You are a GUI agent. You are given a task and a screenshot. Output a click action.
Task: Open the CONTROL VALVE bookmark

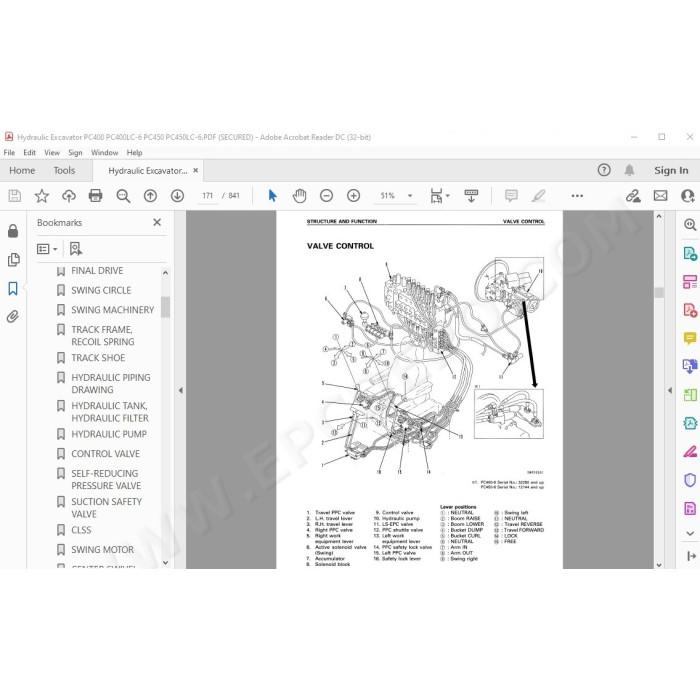point(105,454)
